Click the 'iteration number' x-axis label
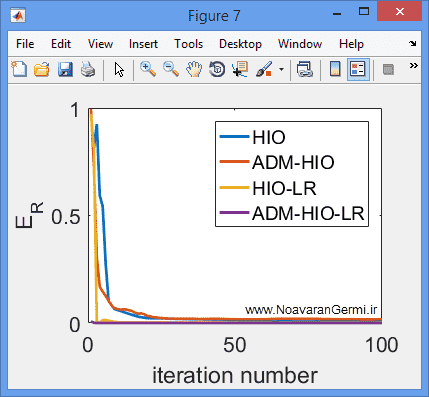The image size is (429, 397). 235,376
